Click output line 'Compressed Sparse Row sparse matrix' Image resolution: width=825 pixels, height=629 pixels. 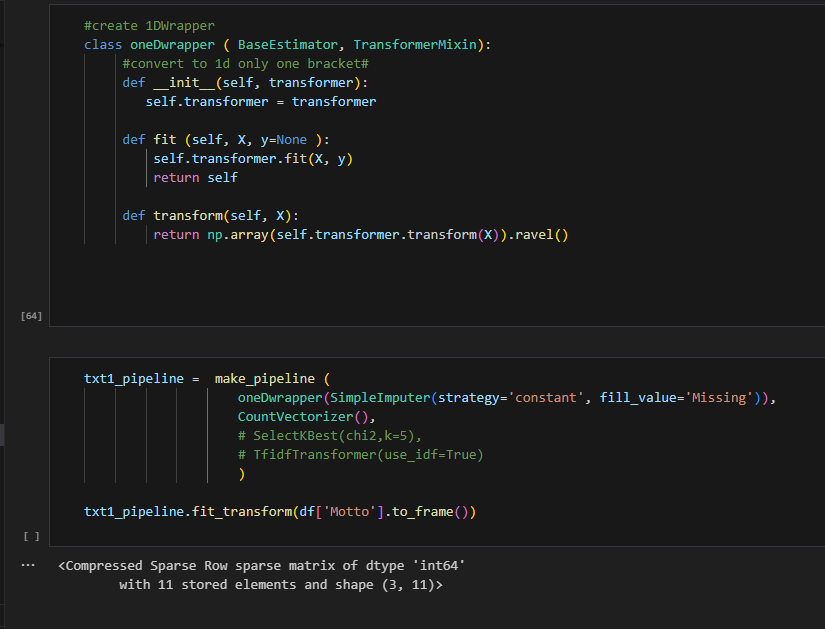click(261, 566)
